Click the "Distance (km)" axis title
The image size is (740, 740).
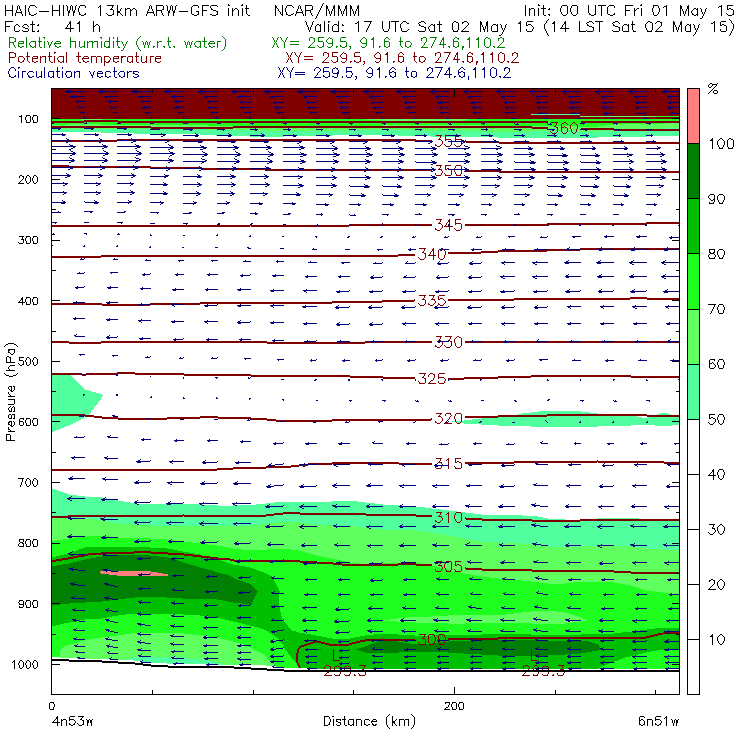tap(369, 721)
